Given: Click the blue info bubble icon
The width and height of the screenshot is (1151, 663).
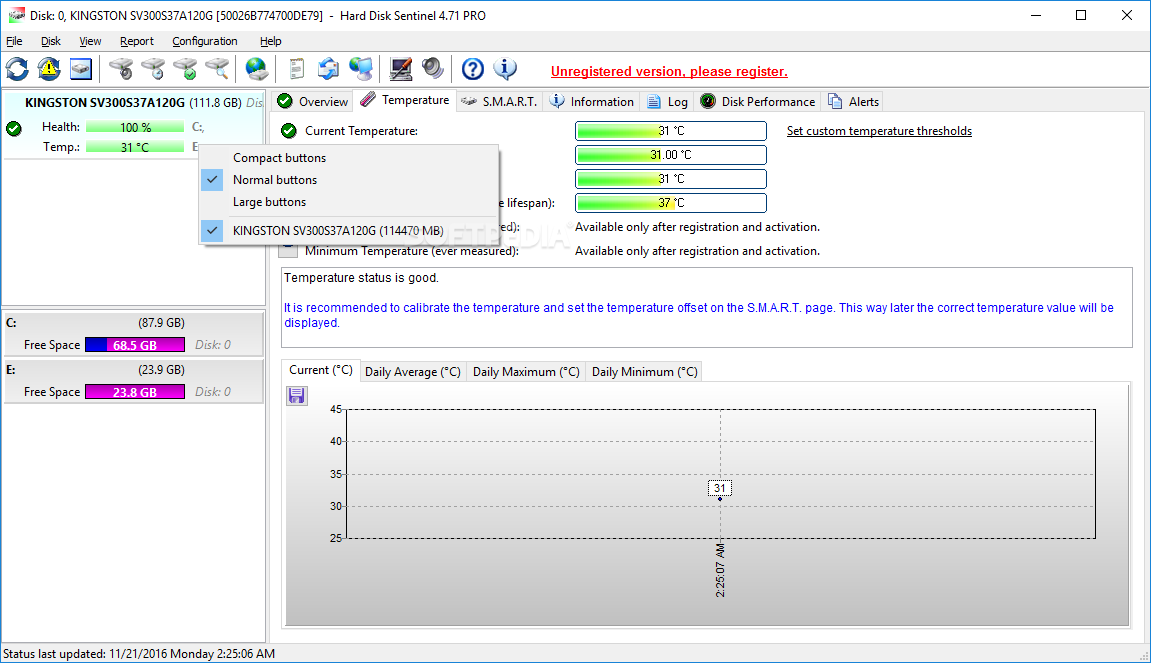Looking at the screenshot, I should 504,70.
